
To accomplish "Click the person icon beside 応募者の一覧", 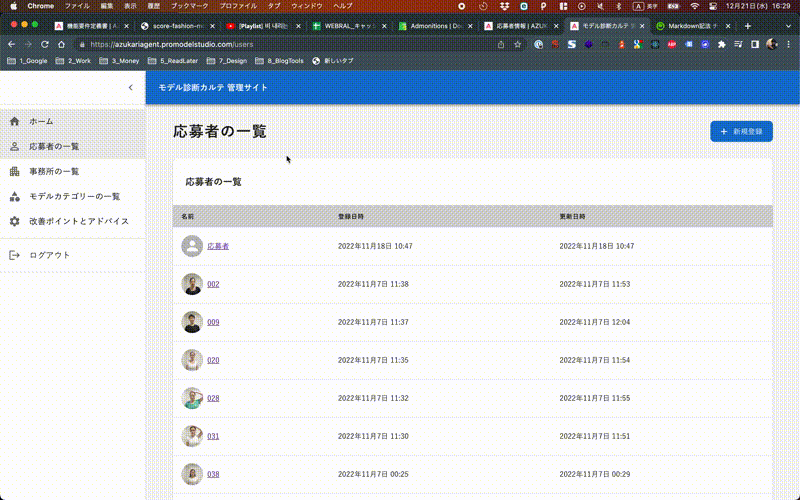I will tap(14, 146).
